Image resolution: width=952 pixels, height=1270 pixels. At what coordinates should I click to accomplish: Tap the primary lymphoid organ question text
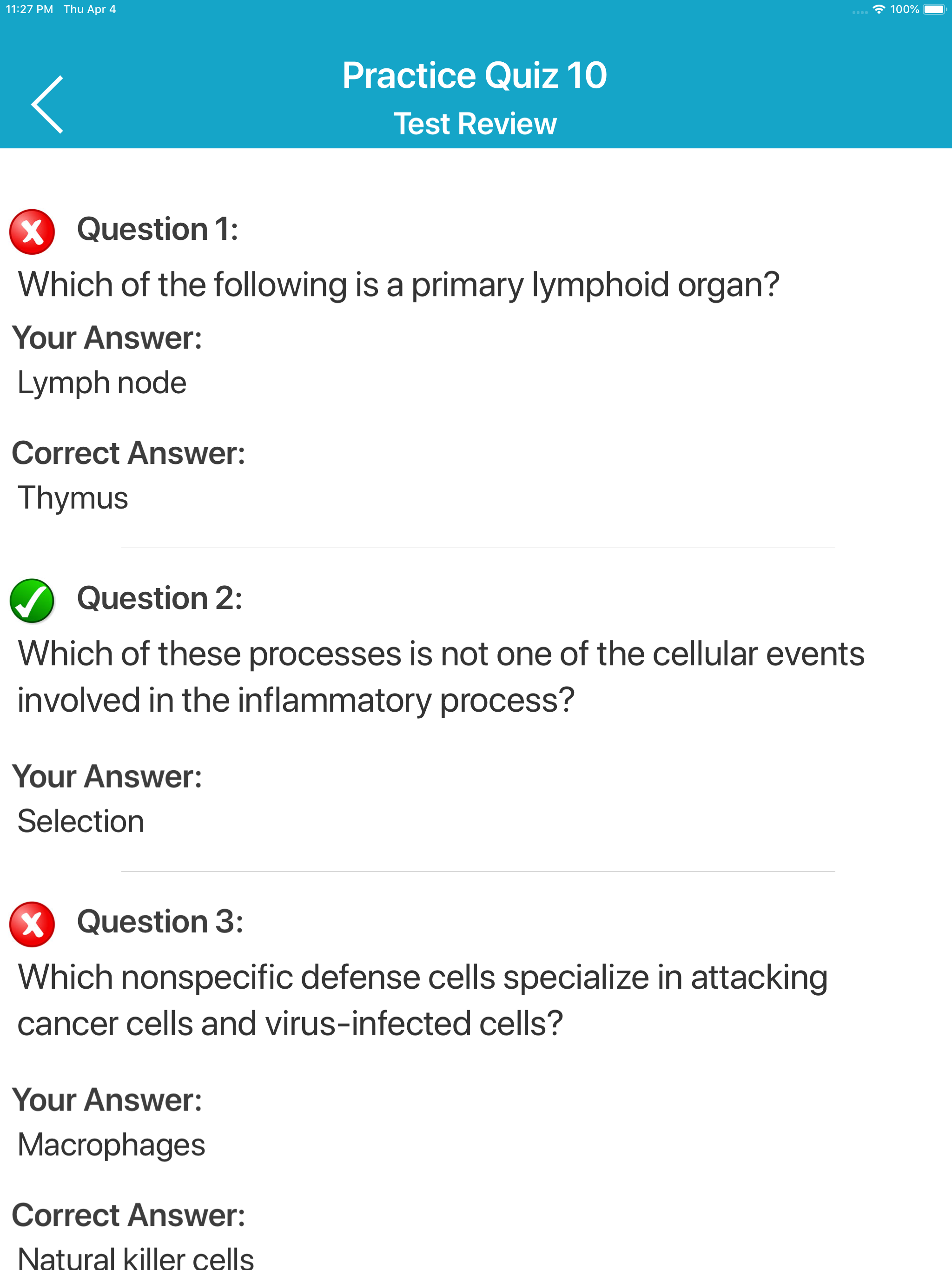click(398, 284)
